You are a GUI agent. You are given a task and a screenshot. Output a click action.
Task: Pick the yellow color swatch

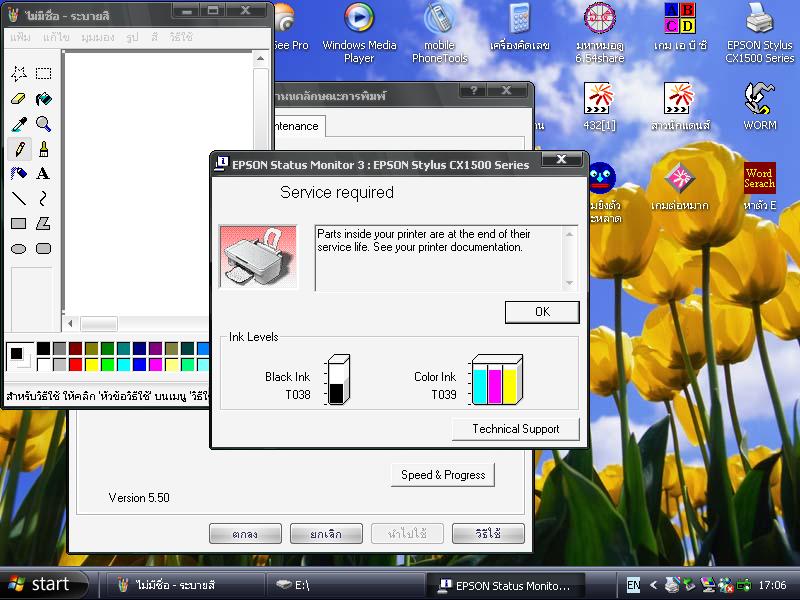[x=91, y=364]
